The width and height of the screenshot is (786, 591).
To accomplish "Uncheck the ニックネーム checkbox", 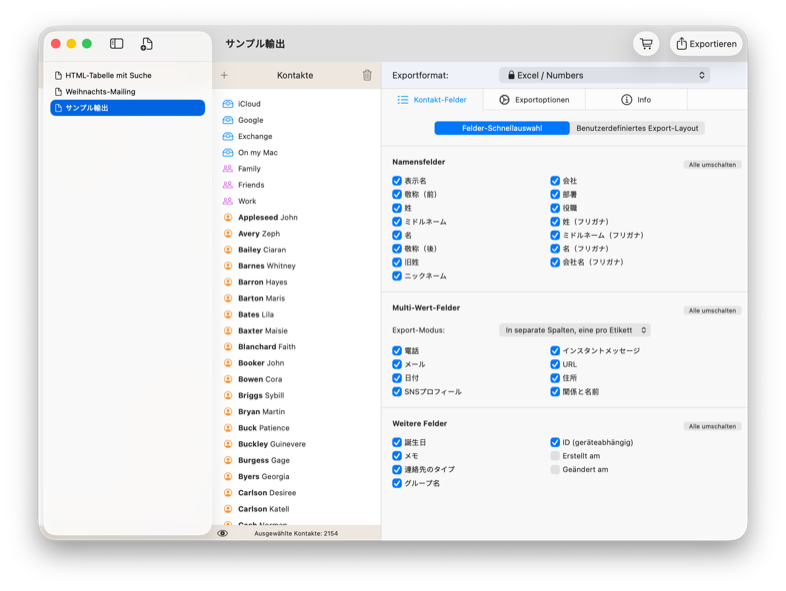I will pos(397,276).
